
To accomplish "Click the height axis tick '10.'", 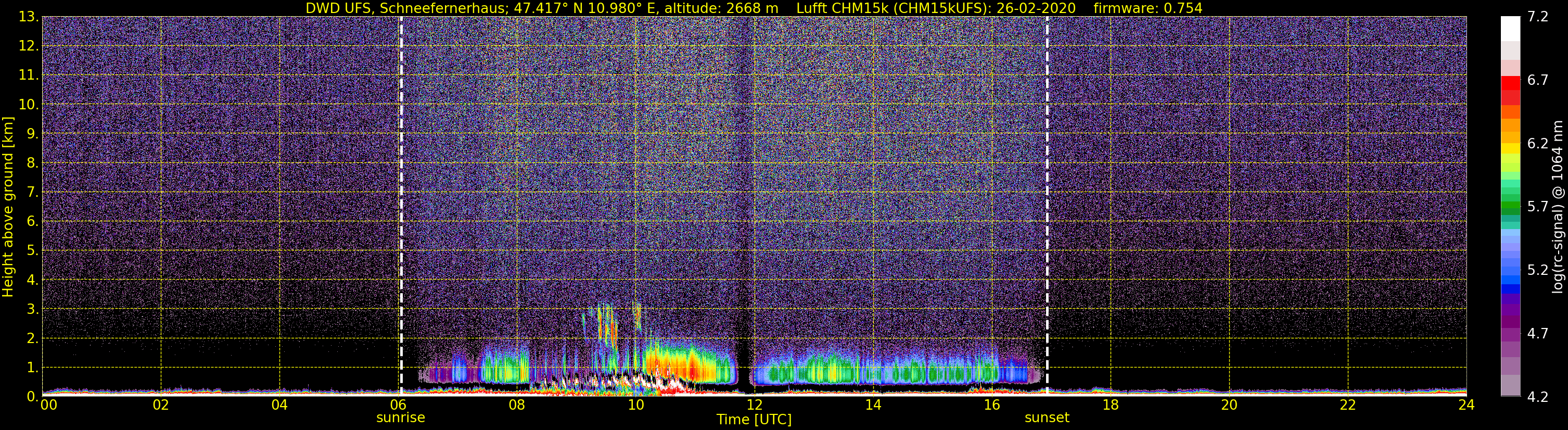I will (29, 105).
